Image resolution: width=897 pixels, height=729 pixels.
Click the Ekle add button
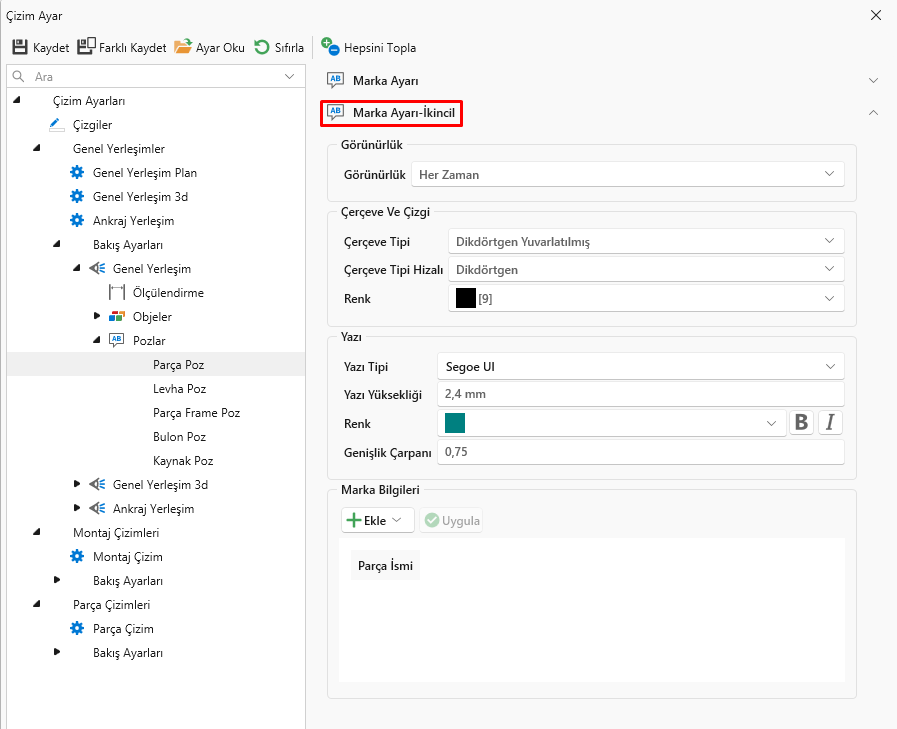[x=377, y=520]
